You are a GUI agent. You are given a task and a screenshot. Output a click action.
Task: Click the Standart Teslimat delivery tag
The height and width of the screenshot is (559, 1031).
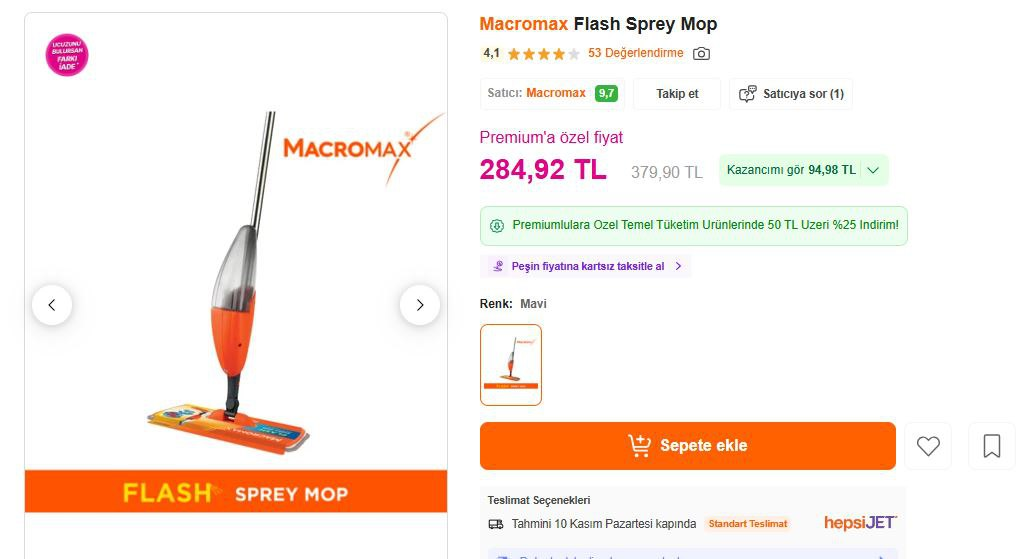pos(748,524)
